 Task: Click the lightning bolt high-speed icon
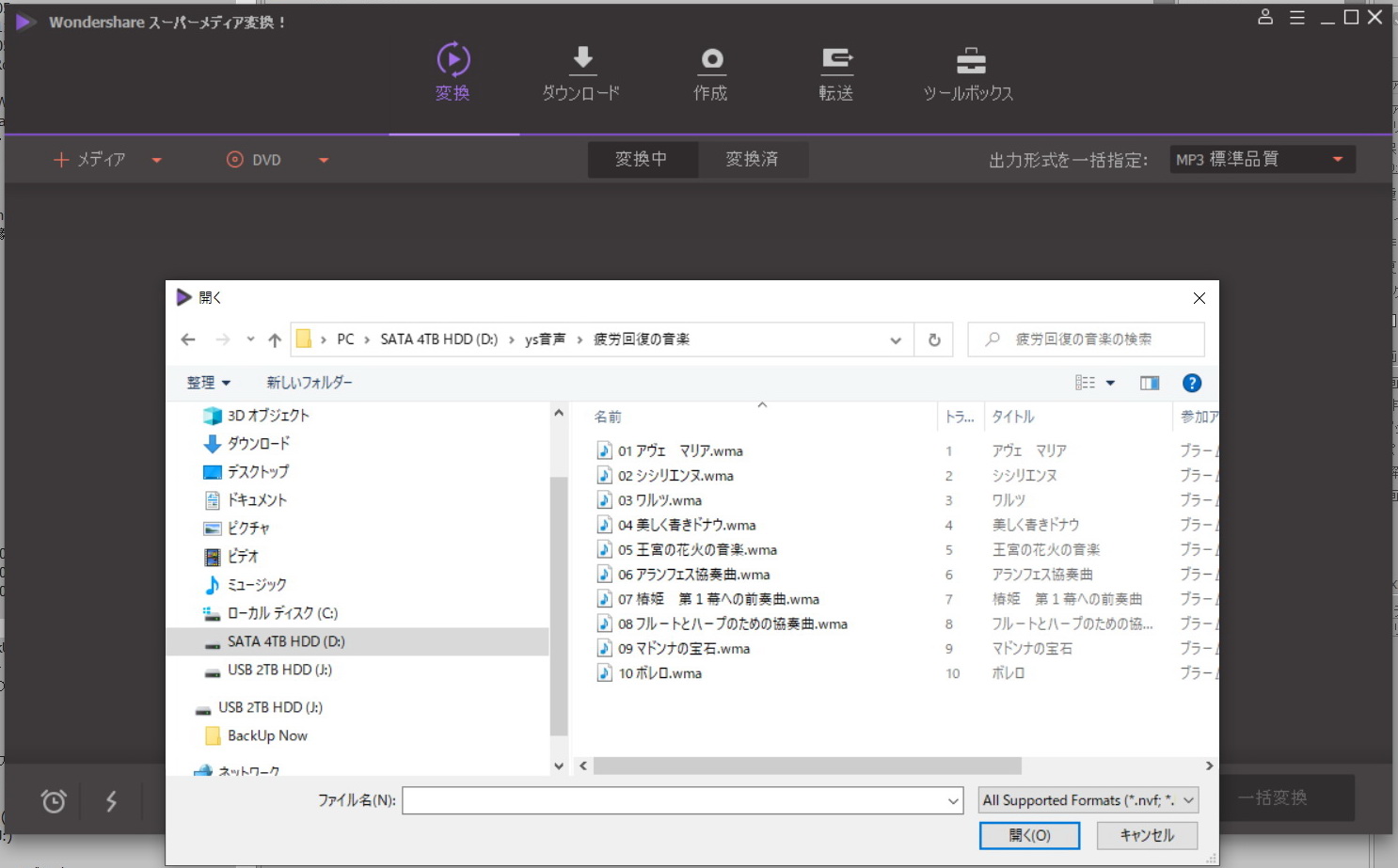pyautogui.click(x=111, y=801)
